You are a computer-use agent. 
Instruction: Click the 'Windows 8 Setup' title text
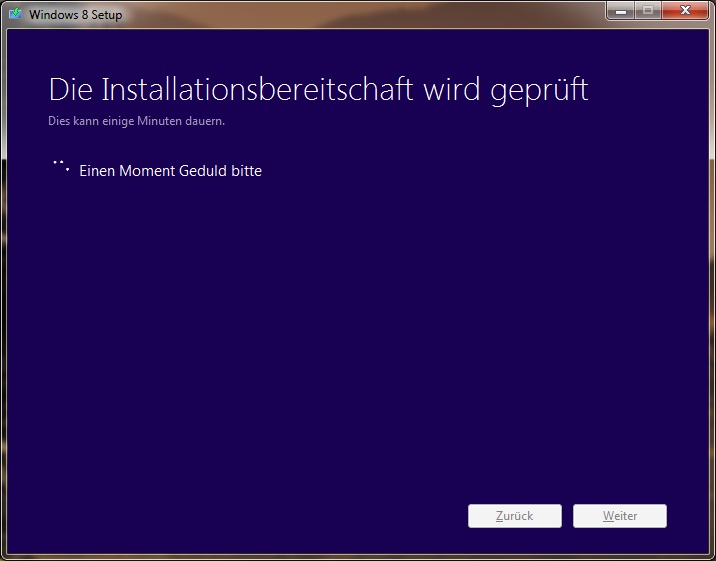pyautogui.click(x=75, y=15)
